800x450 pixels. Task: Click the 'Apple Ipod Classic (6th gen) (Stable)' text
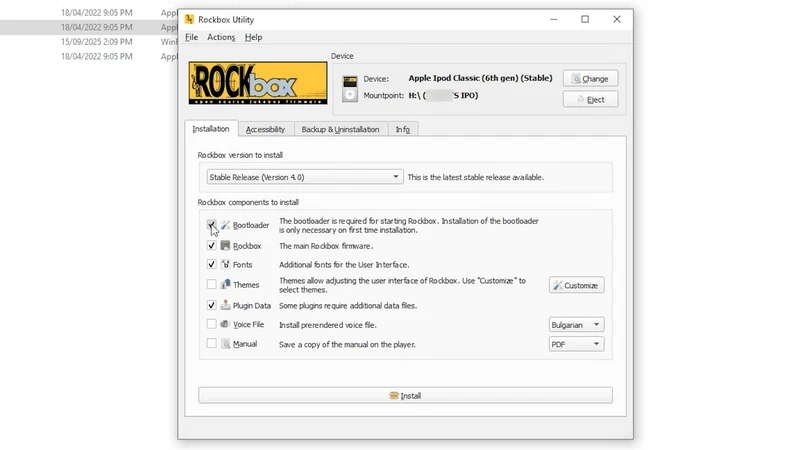[480, 78]
